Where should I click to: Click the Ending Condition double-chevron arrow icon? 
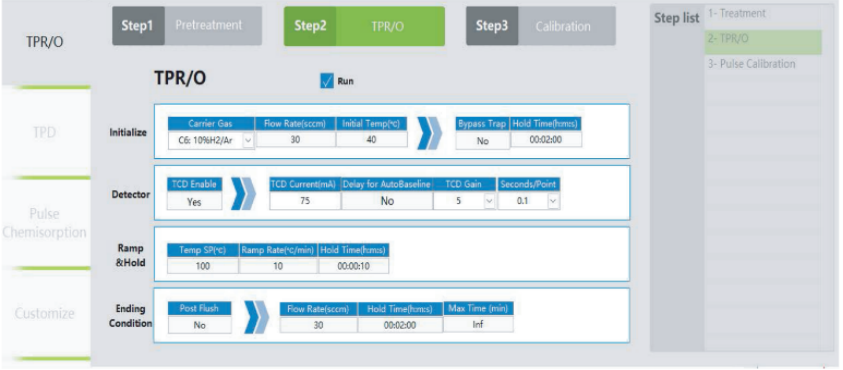click(x=256, y=317)
